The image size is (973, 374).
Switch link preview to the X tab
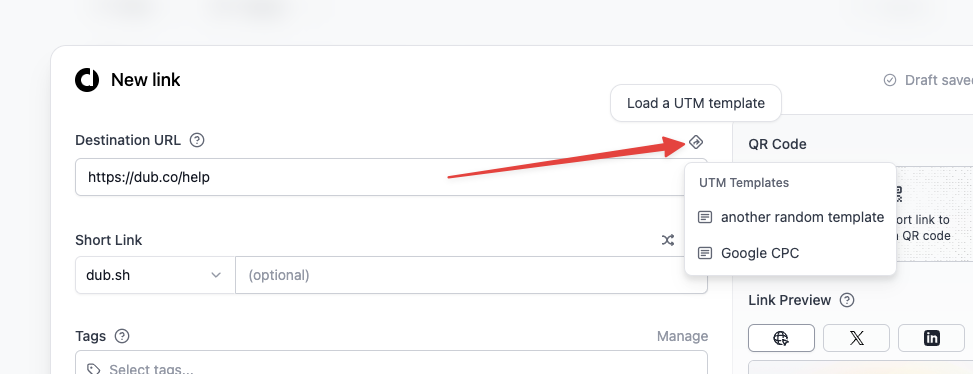coord(856,338)
